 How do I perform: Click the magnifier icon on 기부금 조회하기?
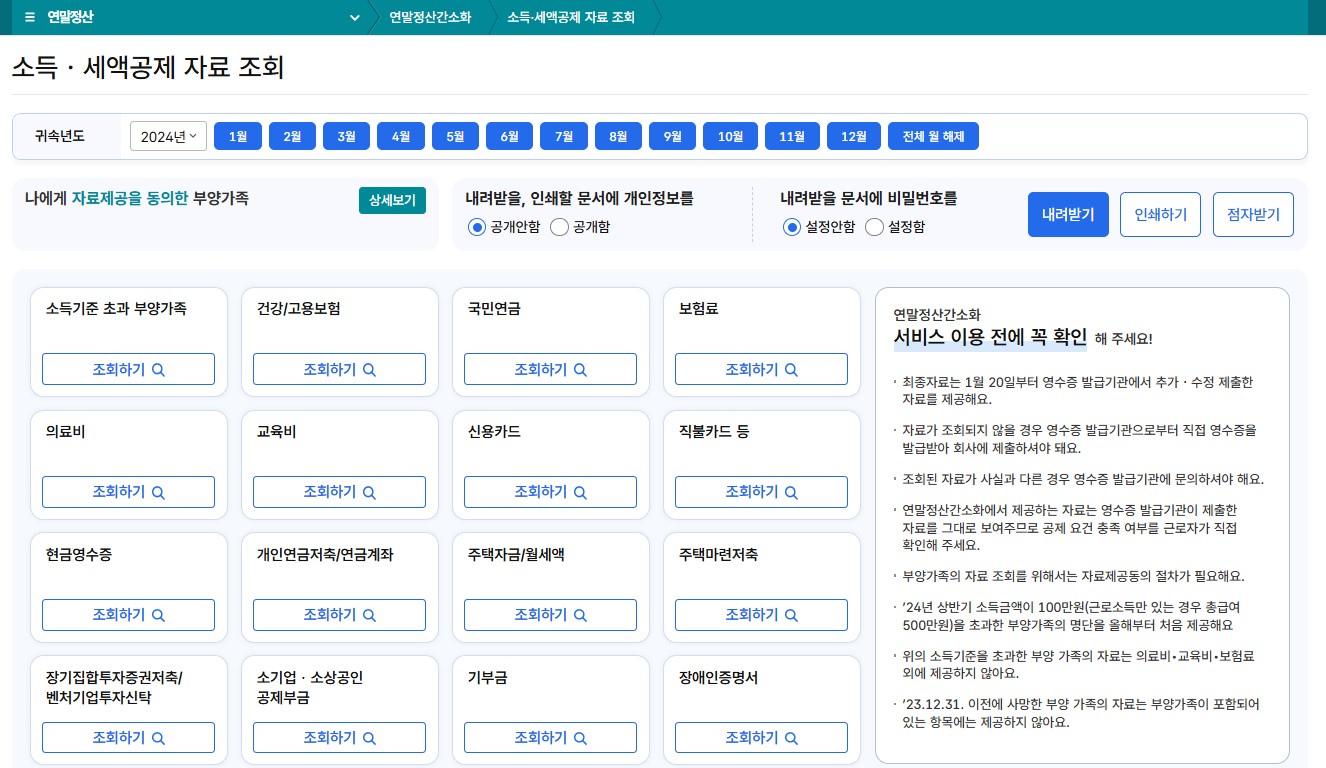[580, 737]
